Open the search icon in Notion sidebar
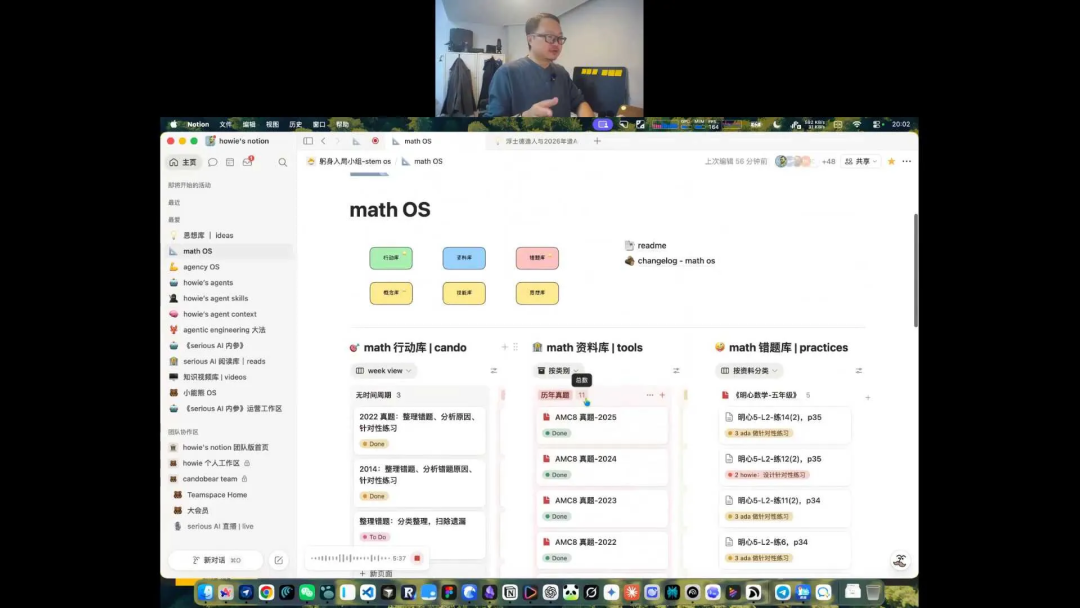 pyautogui.click(x=282, y=163)
